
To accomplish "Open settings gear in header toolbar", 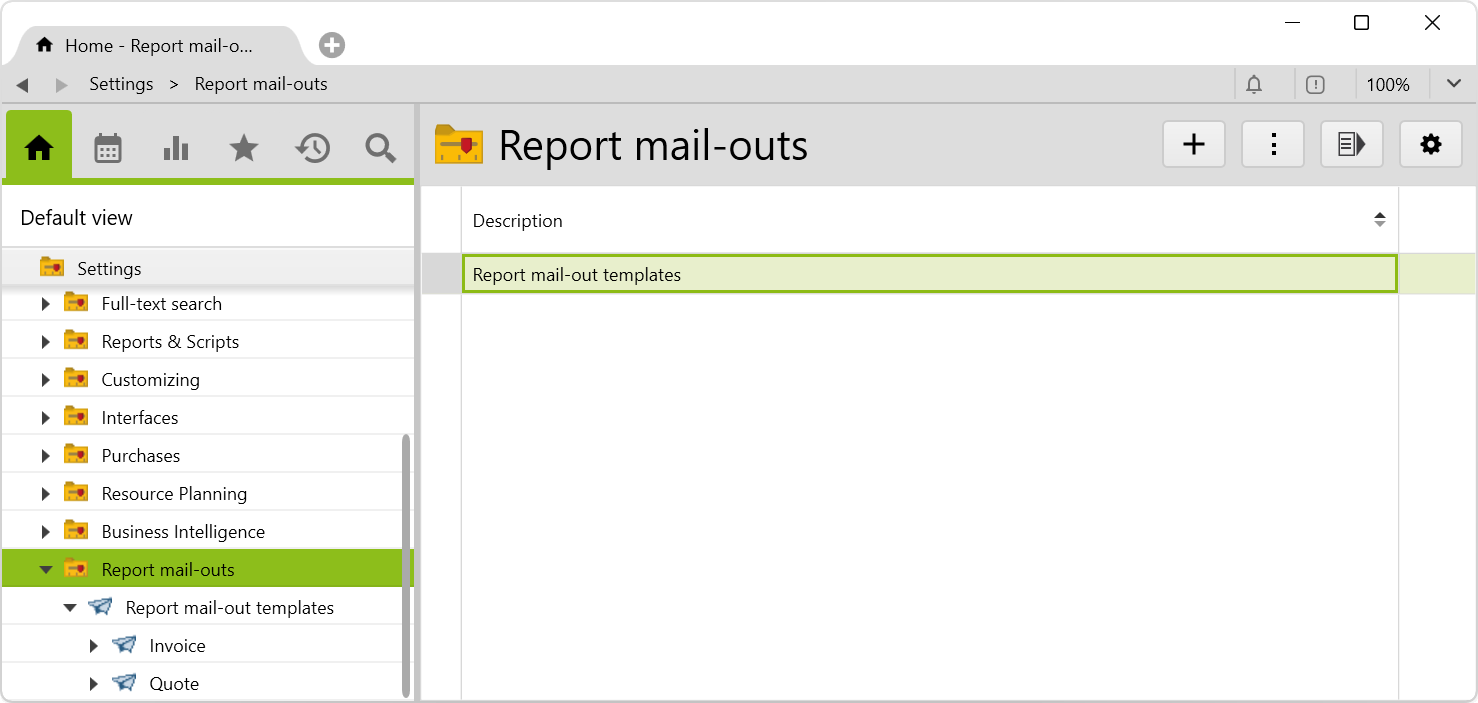I will pyautogui.click(x=1431, y=145).
